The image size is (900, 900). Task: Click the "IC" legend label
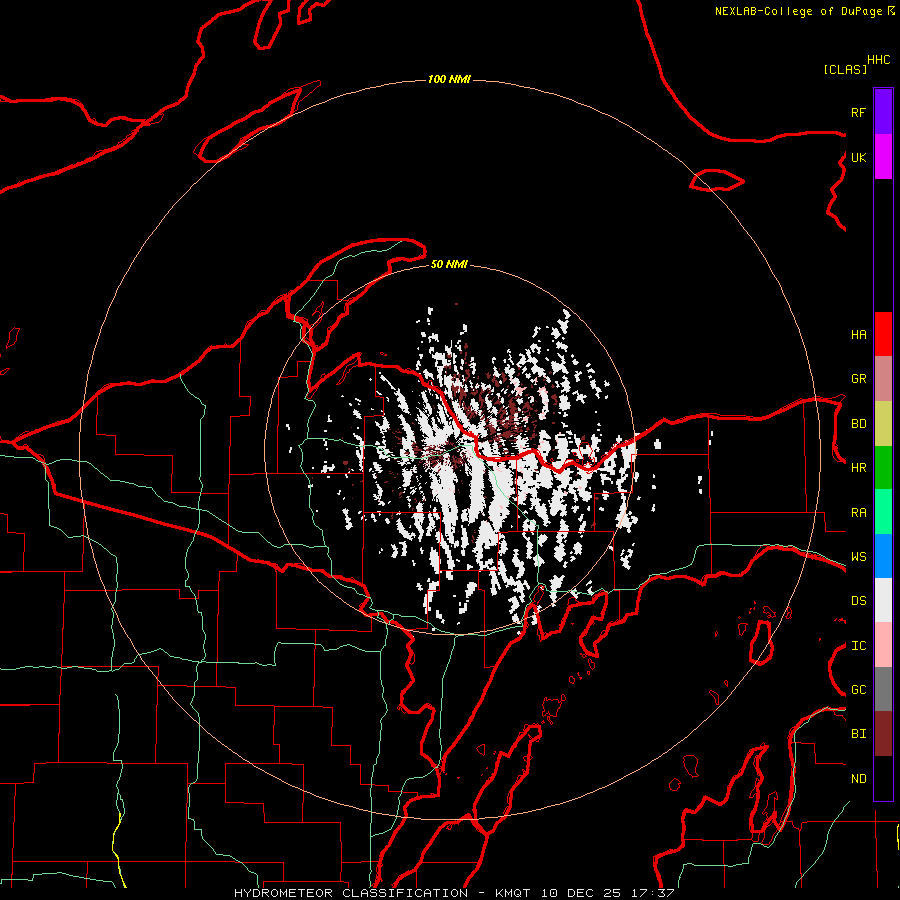pos(858,646)
